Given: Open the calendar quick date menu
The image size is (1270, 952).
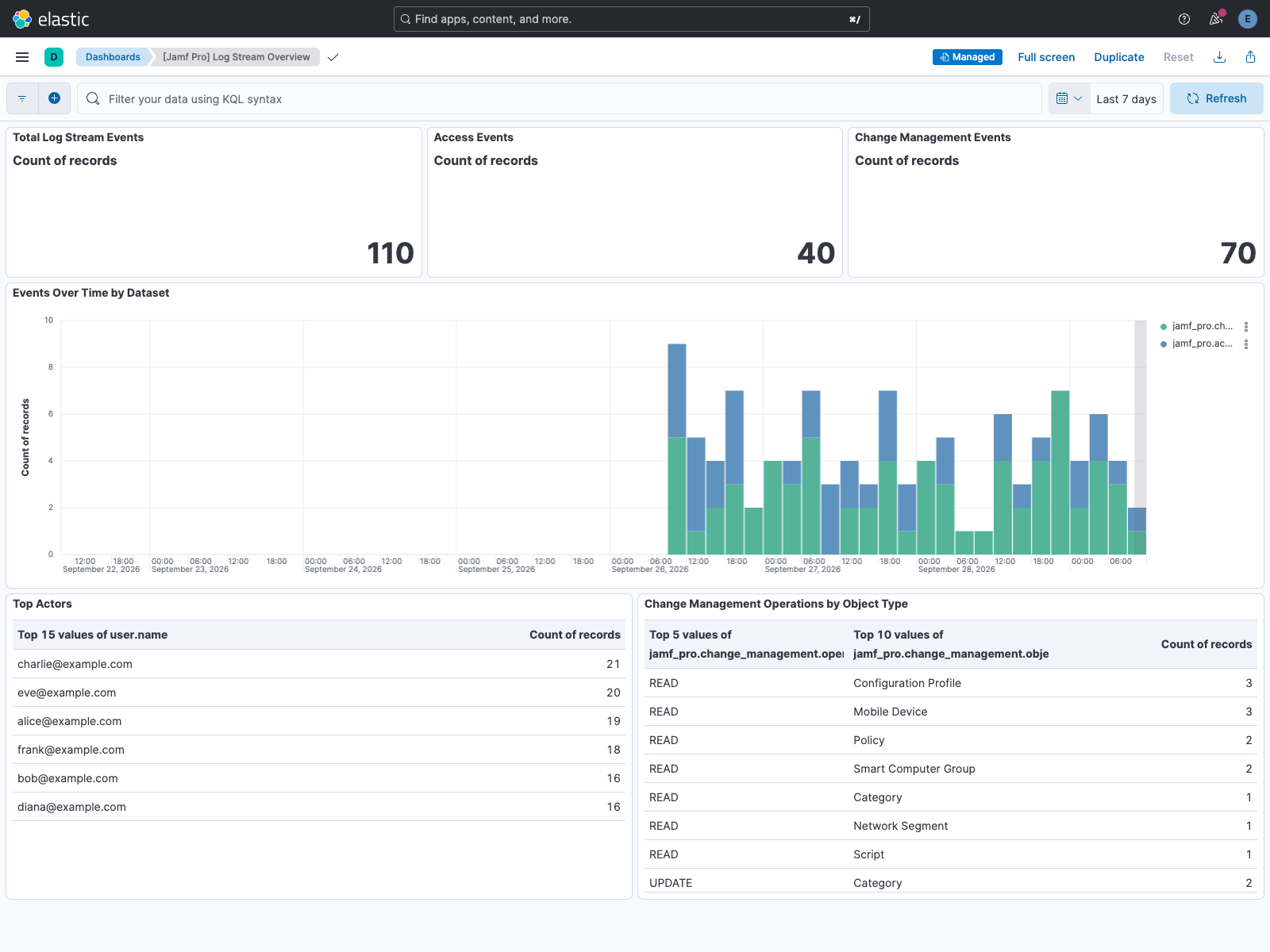Looking at the screenshot, I should click(1069, 98).
